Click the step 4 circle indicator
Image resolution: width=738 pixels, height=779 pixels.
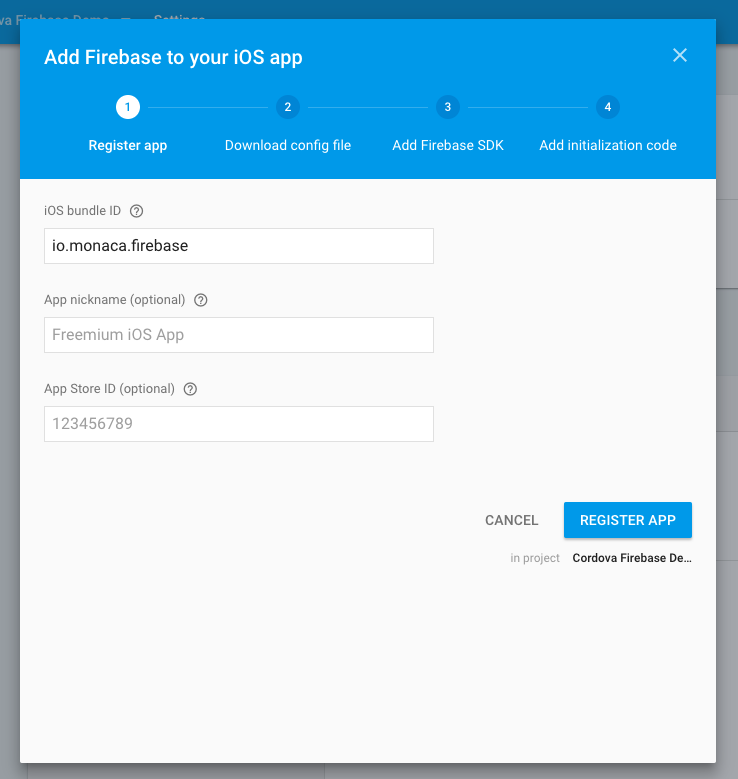point(608,107)
